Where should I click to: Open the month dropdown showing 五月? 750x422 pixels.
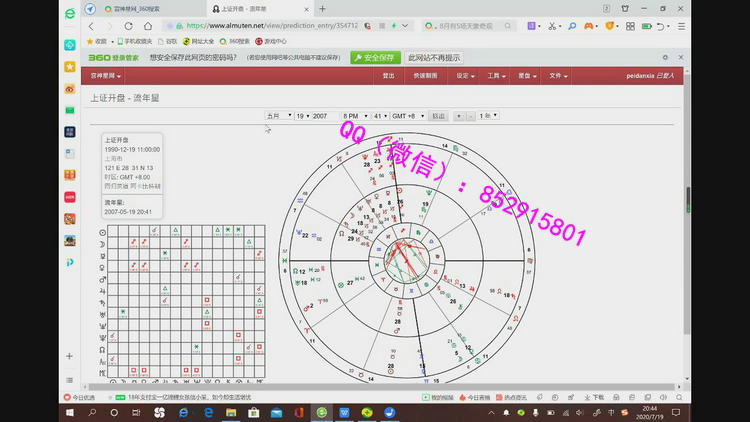pyautogui.click(x=278, y=116)
